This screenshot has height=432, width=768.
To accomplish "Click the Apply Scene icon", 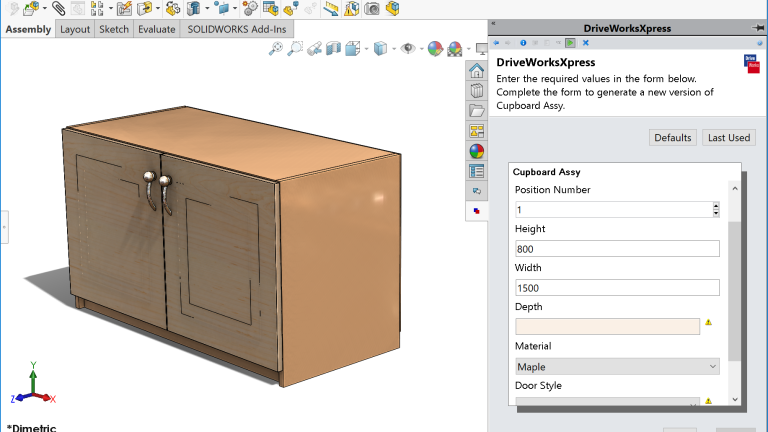I will 455,48.
